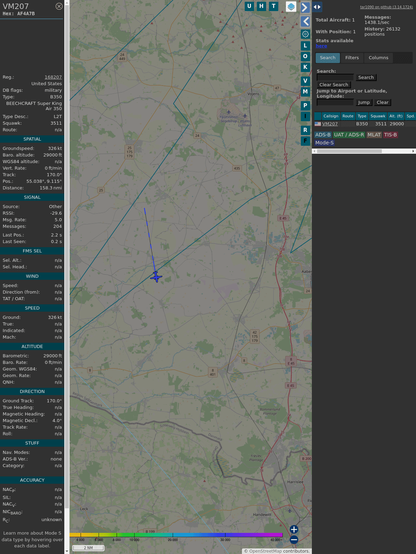The width and height of the screenshot is (416, 554).
Task: Open the stats 'here' link
Action: (321, 46)
